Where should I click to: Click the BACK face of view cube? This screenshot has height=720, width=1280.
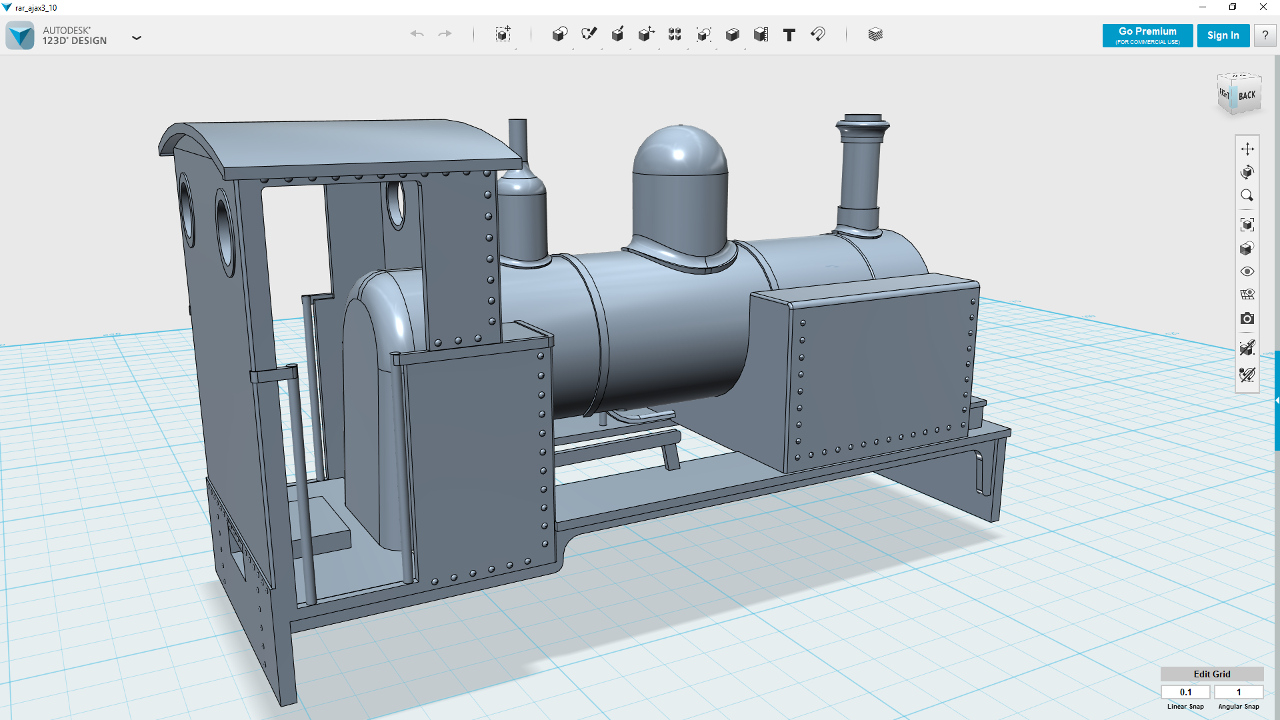[1246, 95]
